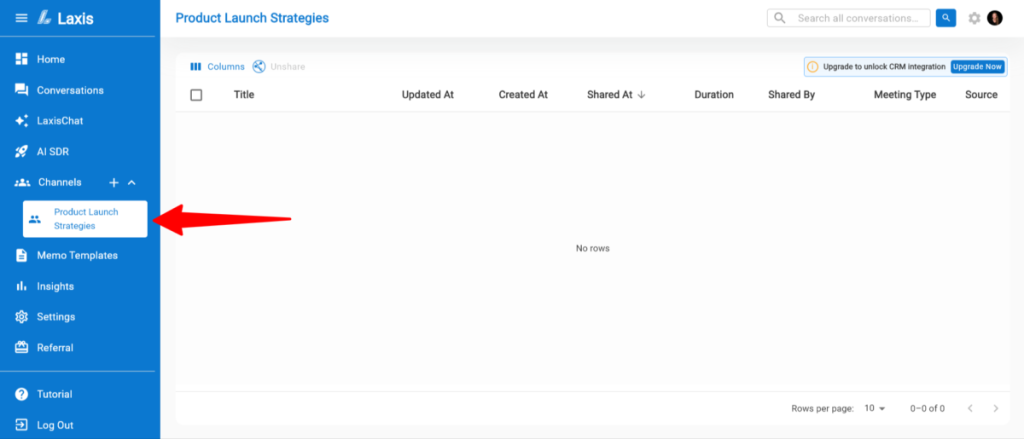This screenshot has width=1024, height=439.
Task: Click the user profile avatar
Action: coord(994,18)
